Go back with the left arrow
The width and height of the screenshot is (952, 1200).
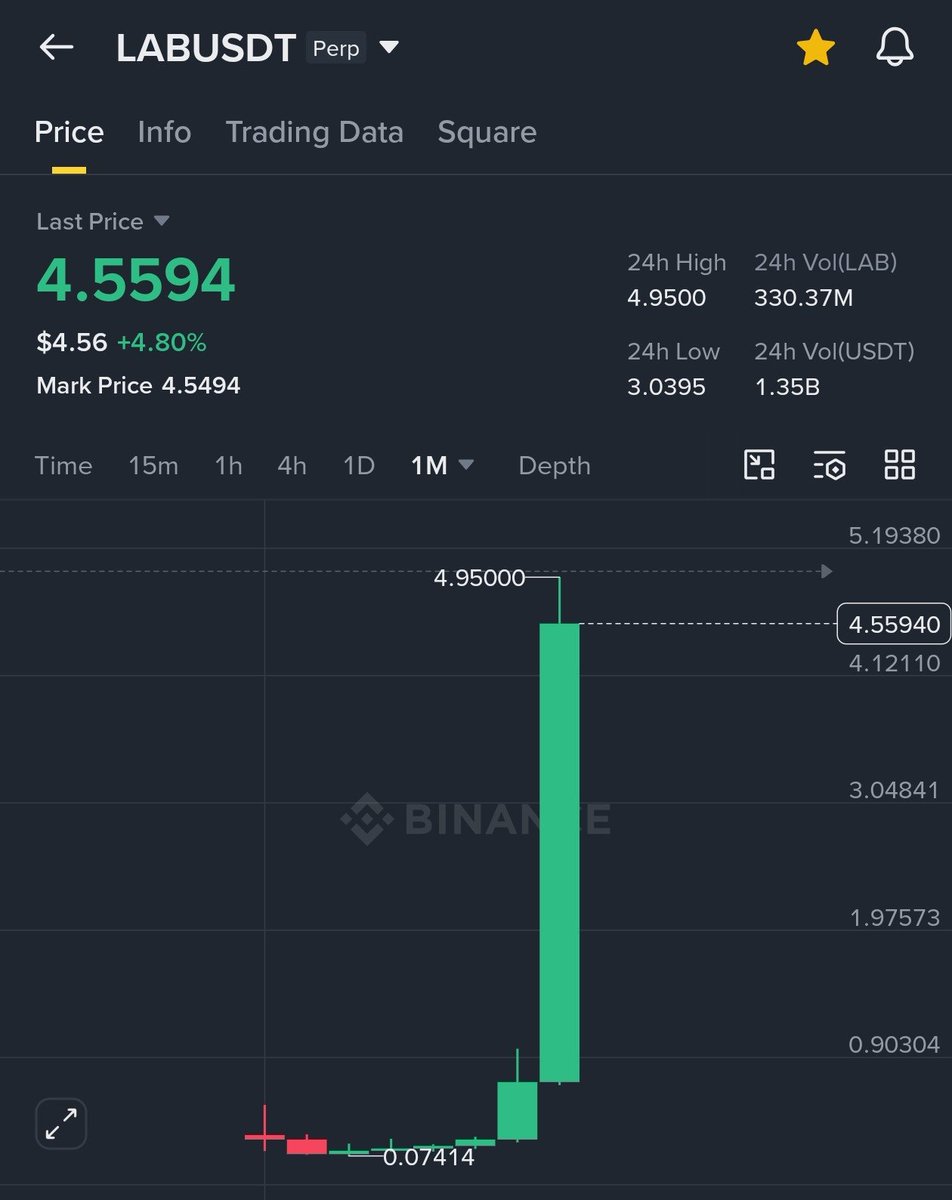click(x=56, y=47)
